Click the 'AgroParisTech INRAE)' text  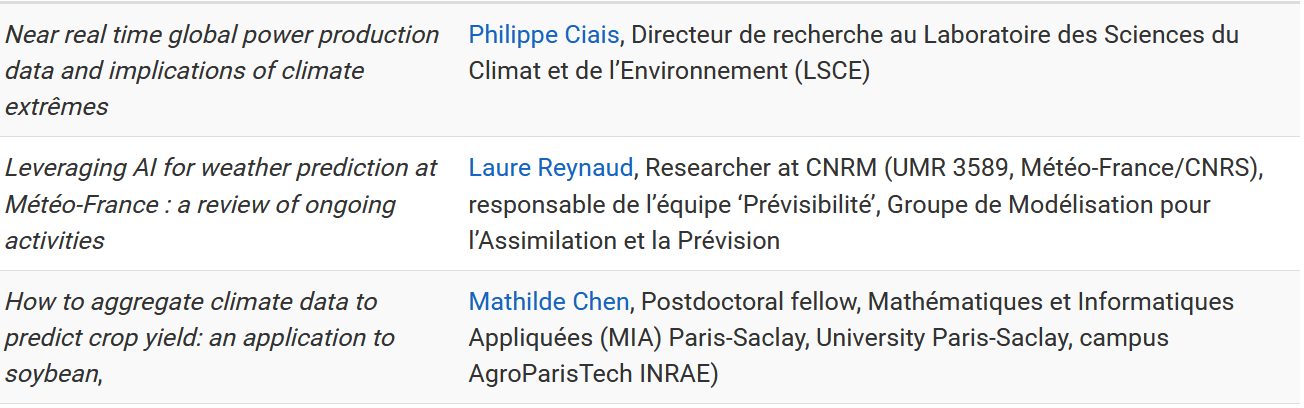[594, 374]
